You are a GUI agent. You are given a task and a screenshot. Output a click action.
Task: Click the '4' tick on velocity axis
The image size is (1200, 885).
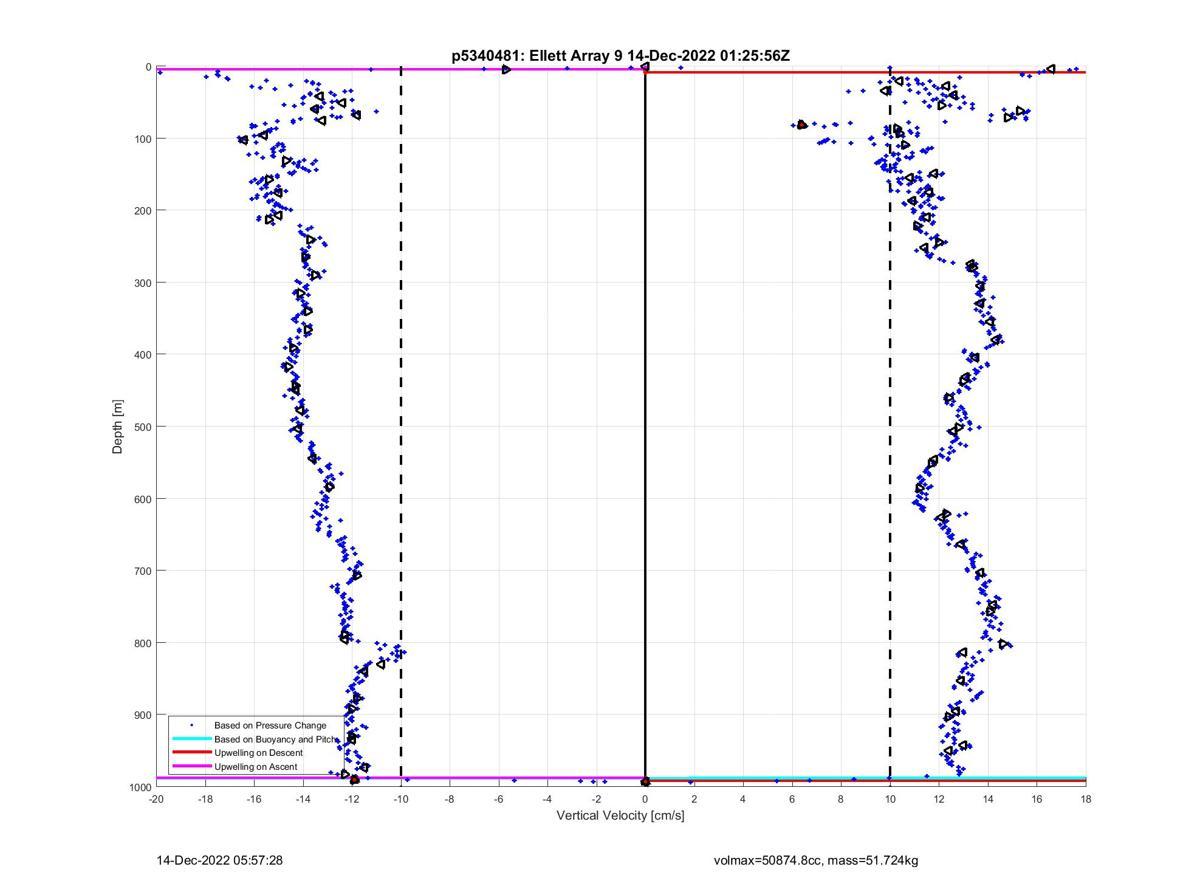pos(743,799)
